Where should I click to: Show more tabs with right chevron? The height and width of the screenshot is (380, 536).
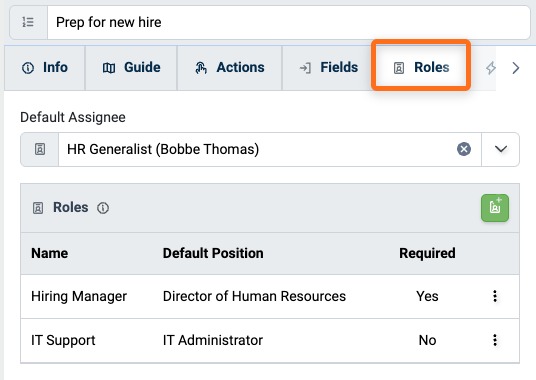(x=516, y=68)
